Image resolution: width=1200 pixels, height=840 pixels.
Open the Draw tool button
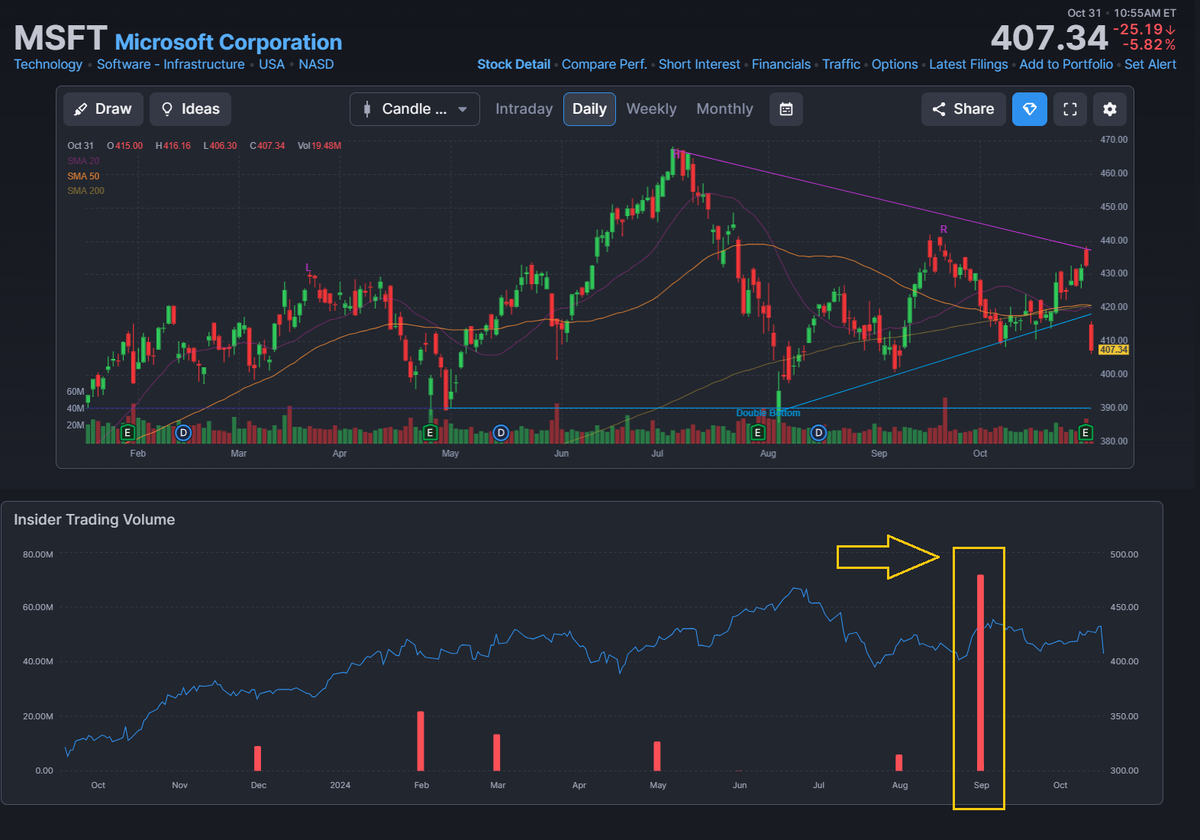(103, 109)
